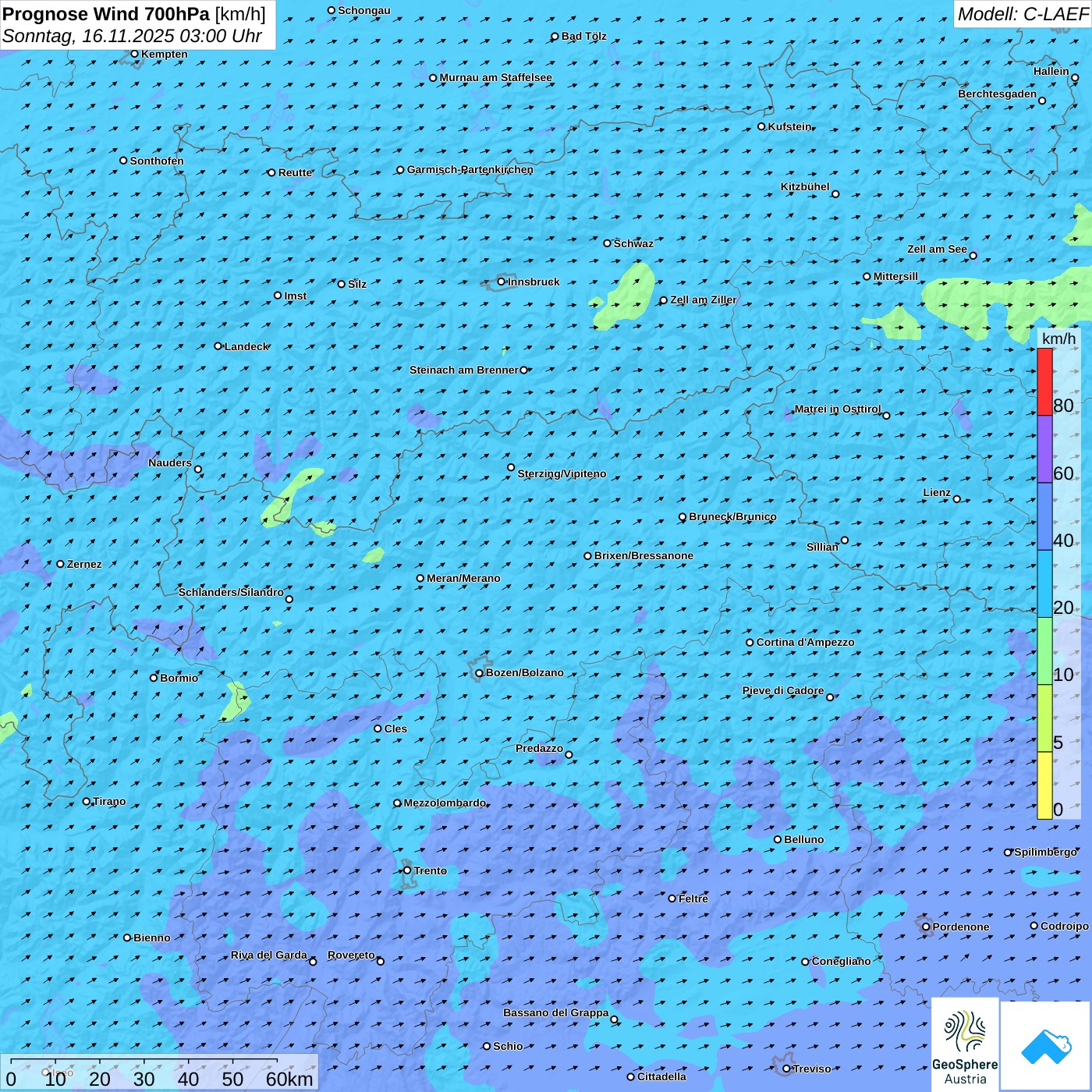
Task: Click the Treviso city marker
Action: pyautogui.click(x=786, y=1069)
